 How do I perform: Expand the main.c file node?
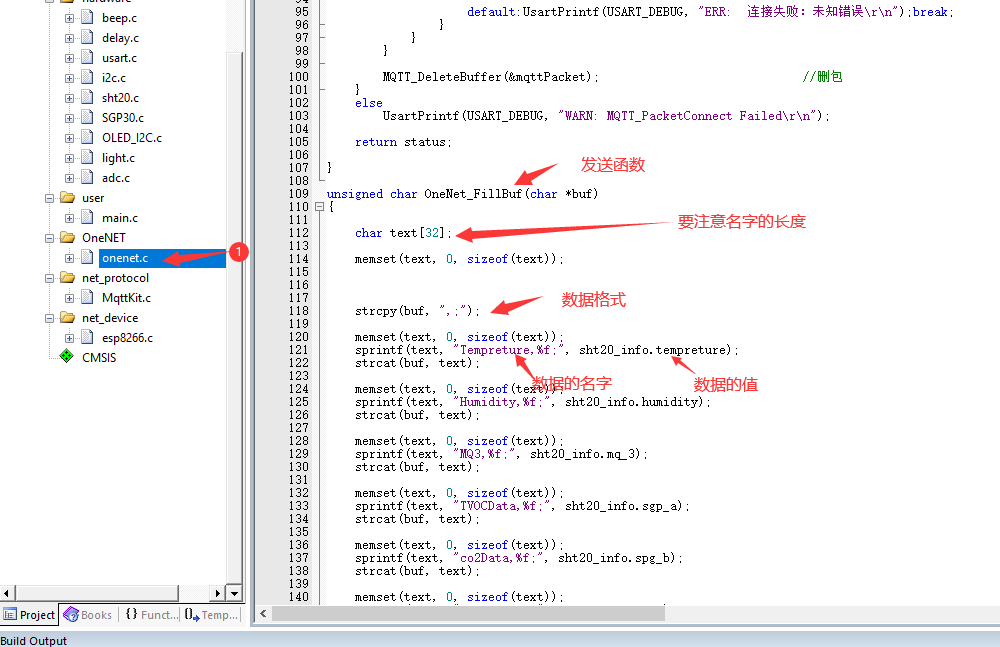point(70,218)
